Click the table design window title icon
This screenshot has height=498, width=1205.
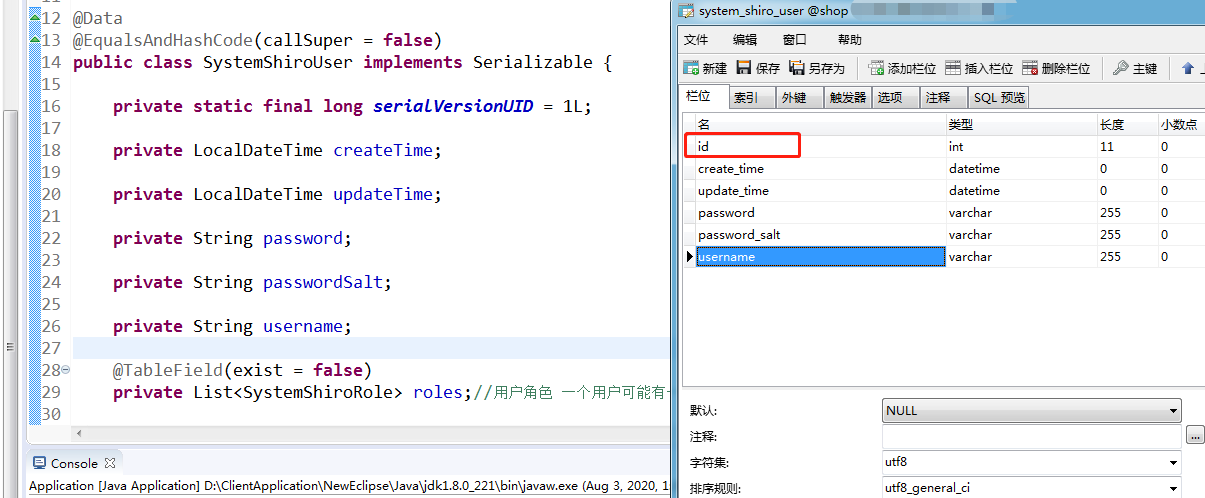687,11
